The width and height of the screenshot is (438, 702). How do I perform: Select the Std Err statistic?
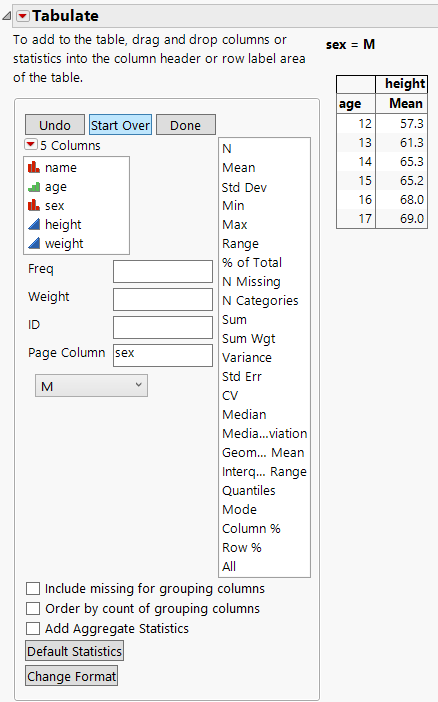[241, 377]
